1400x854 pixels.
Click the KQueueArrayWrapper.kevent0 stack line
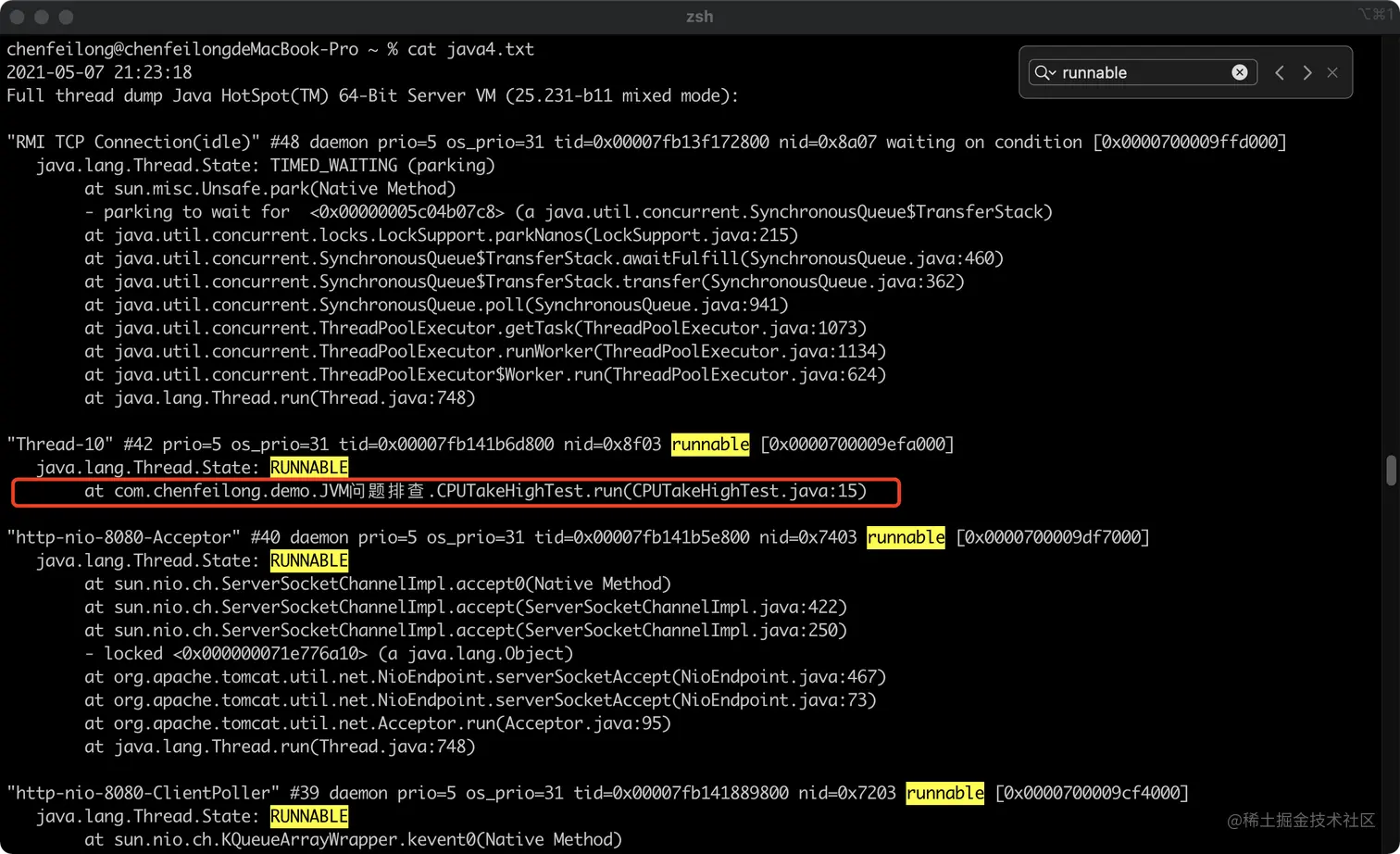353,839
